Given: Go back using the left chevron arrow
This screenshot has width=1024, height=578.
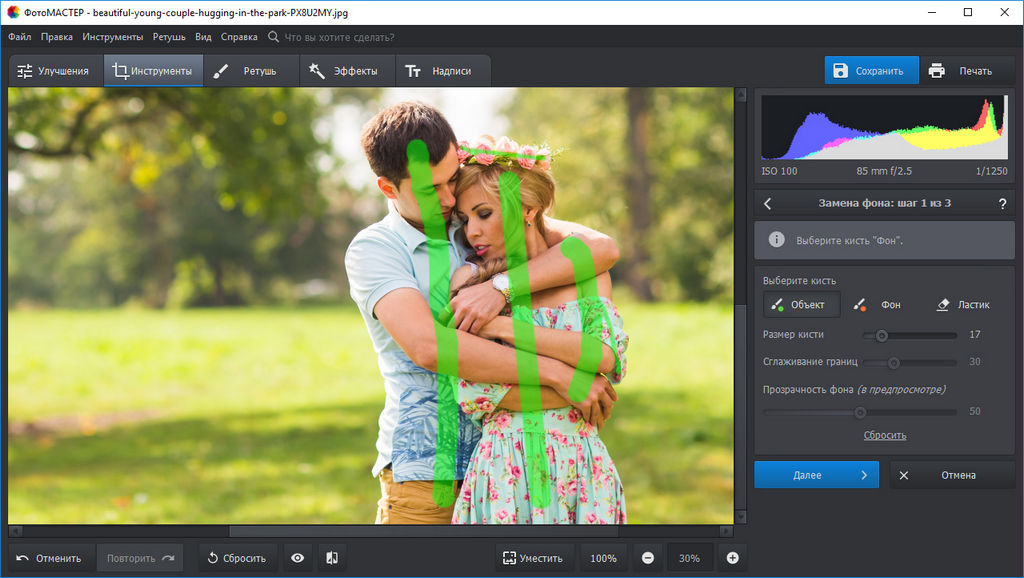Looking at the screenshot, I should pos(768,203).
